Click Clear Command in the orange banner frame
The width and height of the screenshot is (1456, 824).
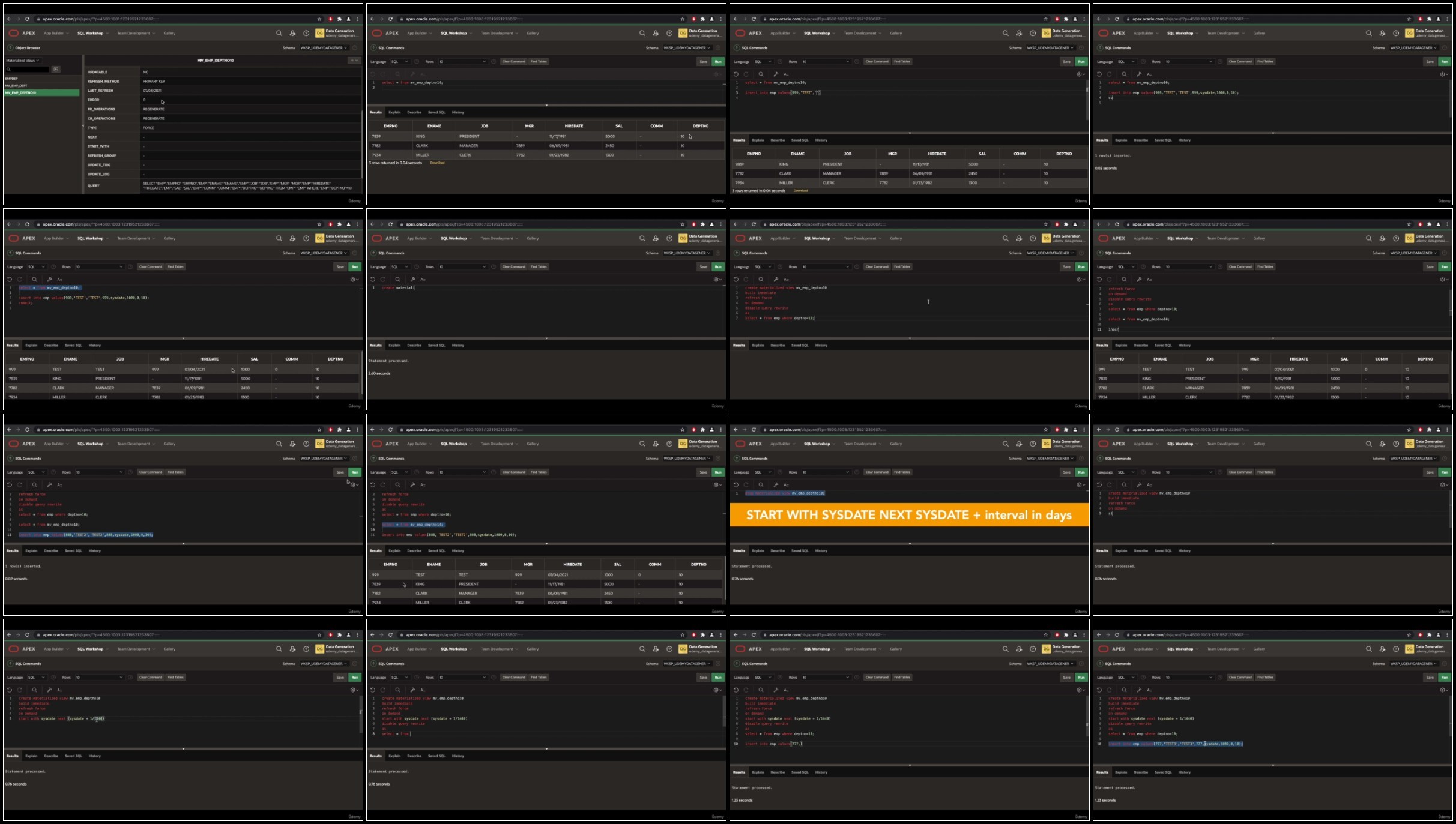coord(877,472)
